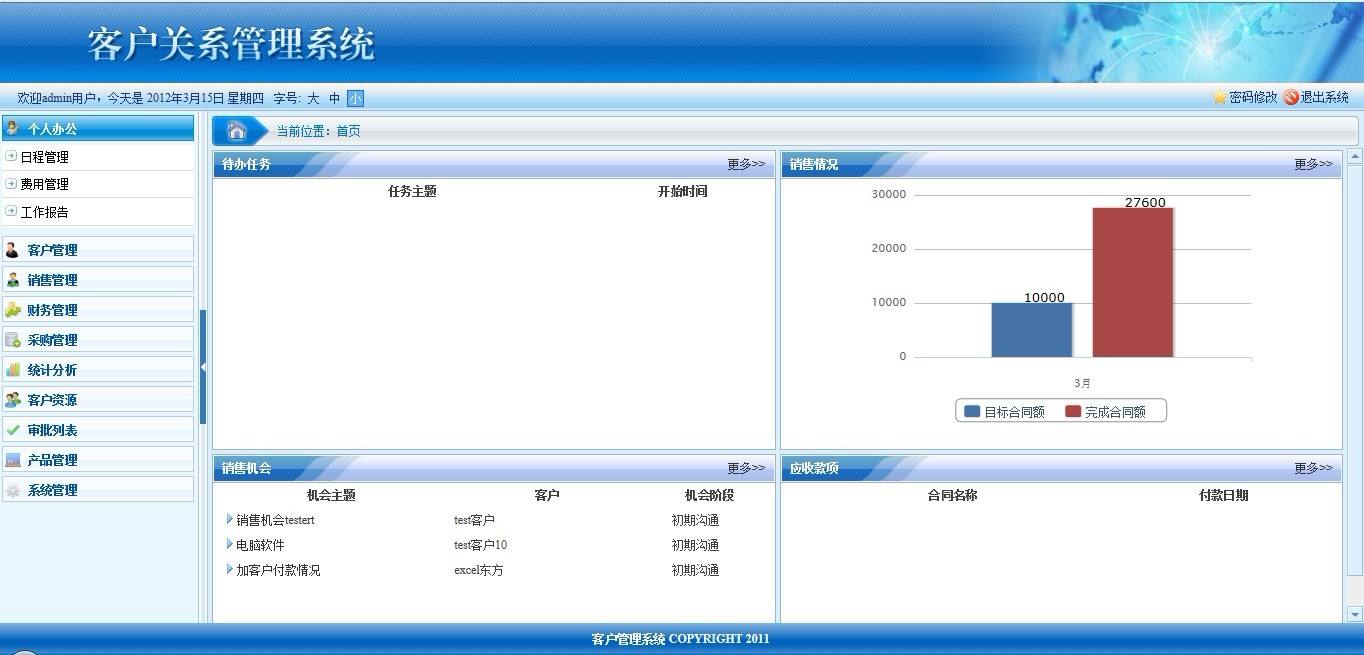Click the 统计分析 chart icon
The height and width of the screenshot is (655, 1364).
(x=13, y=370)
